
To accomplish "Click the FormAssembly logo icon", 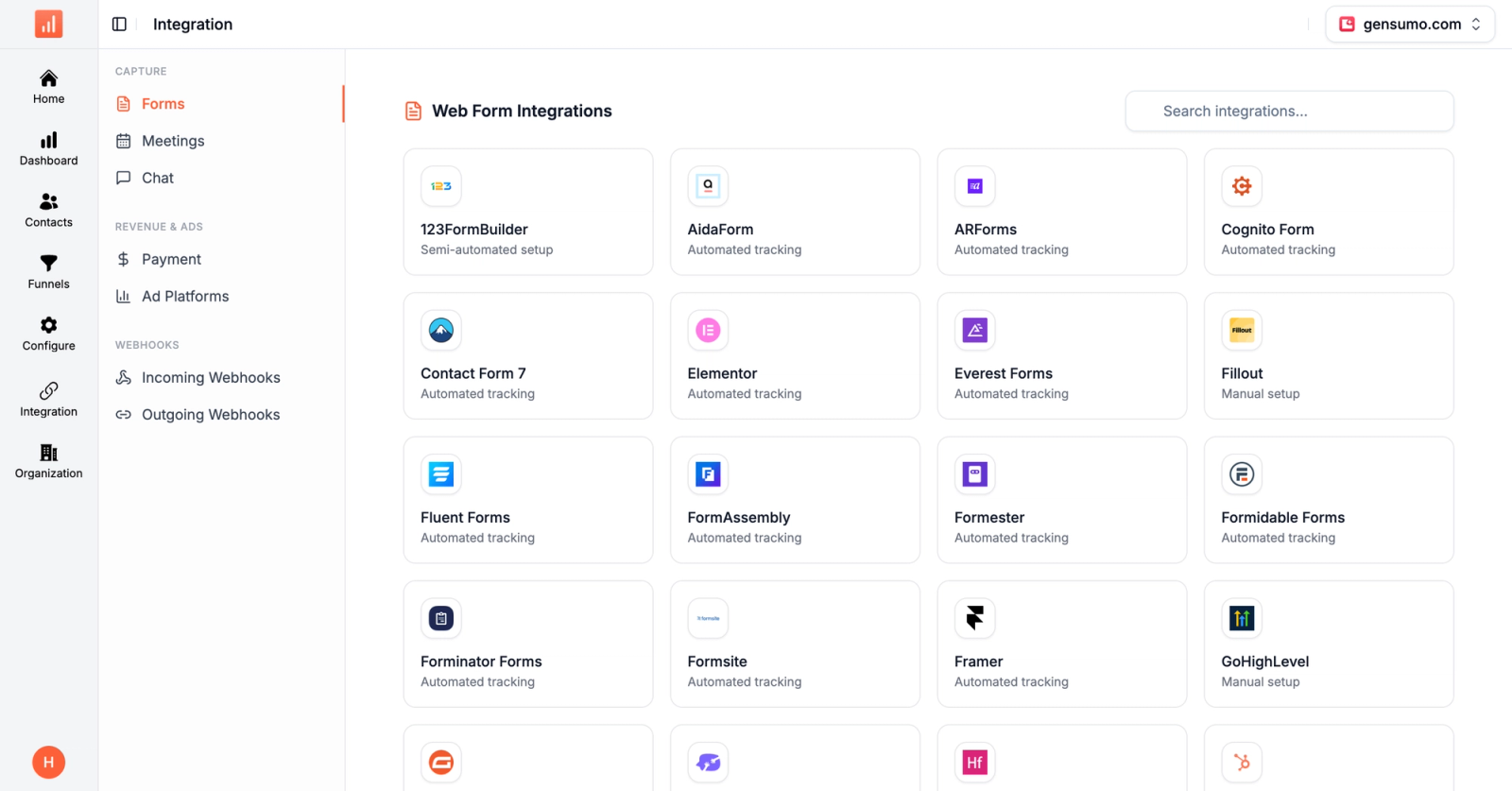I will click(708, 474).
